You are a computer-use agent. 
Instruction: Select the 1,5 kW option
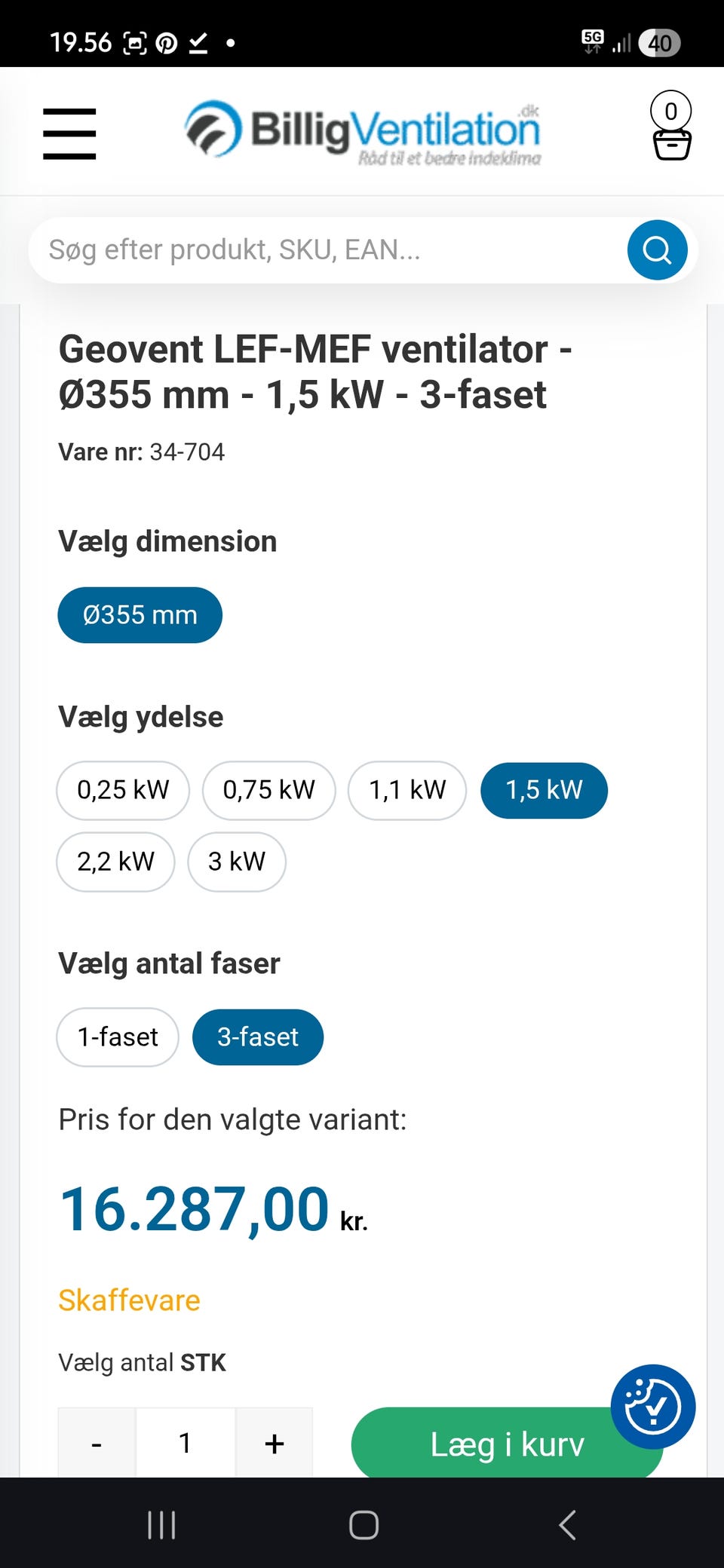coord(544,790)
